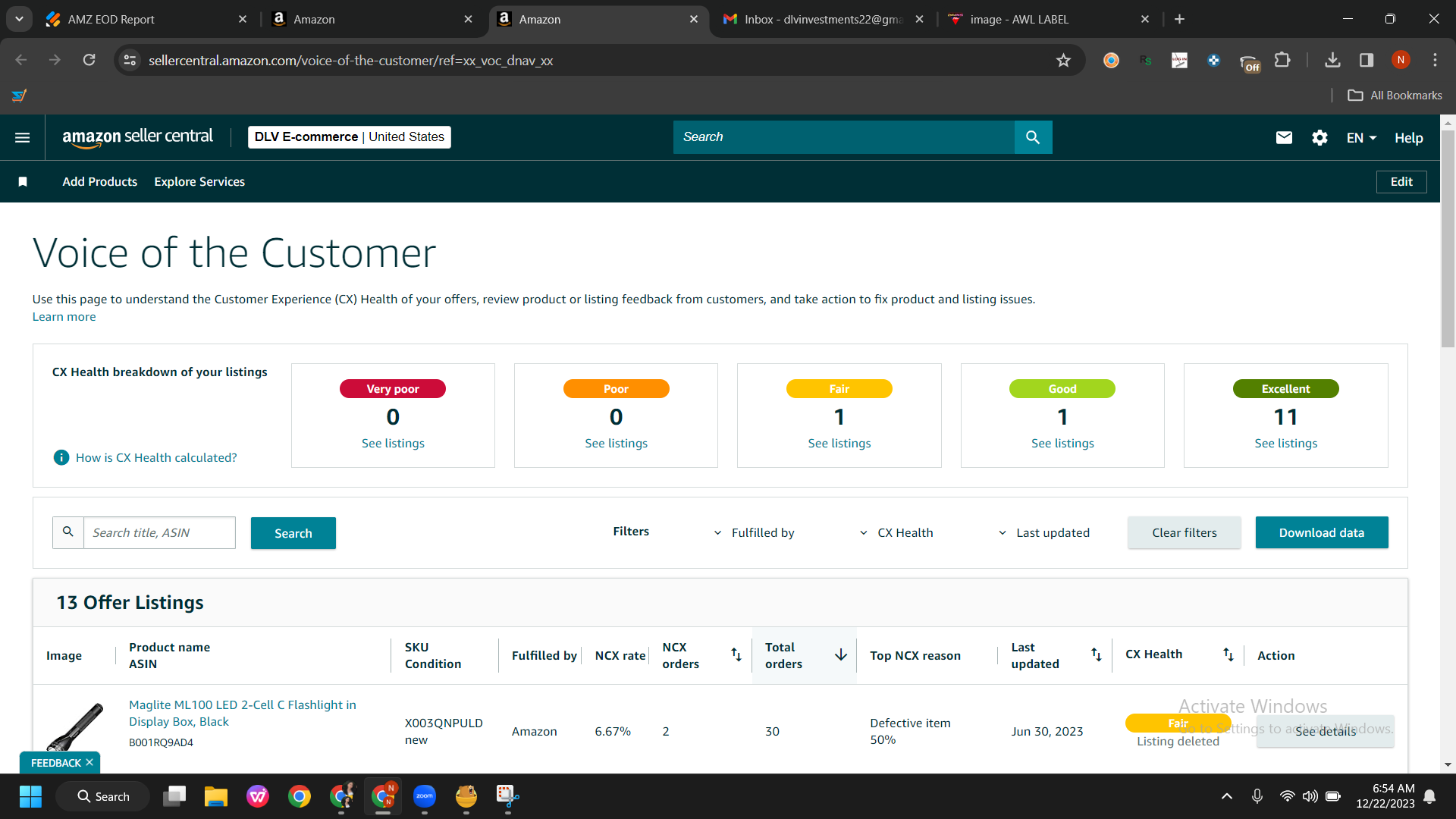The width and height of the screenshot is (1456, 819).
Task: Click See details for the Maglite listing
Action: coord(1326,731)
